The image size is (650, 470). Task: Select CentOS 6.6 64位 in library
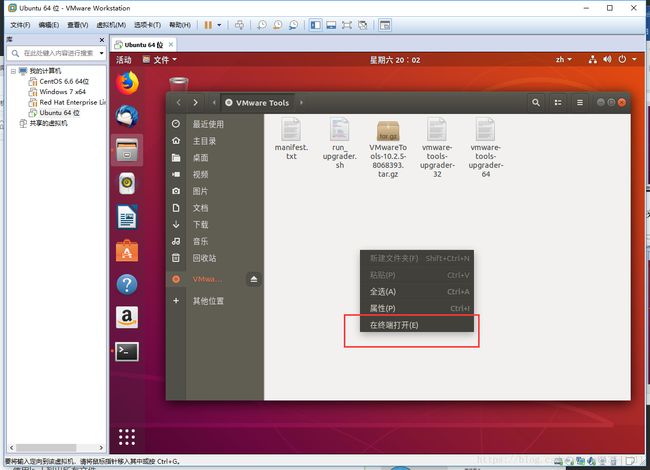click(59, 81)
